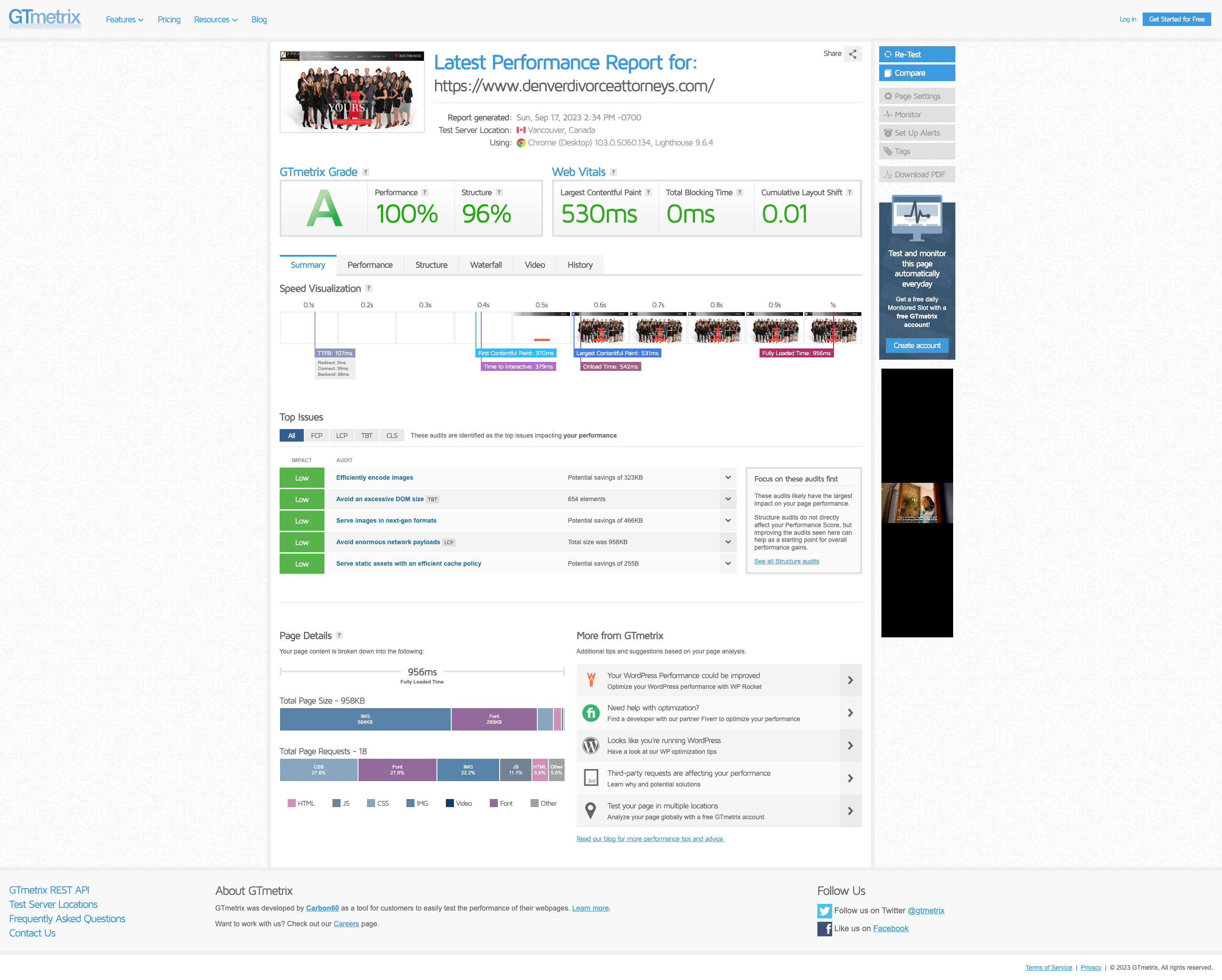Screen dimensions: 1222x980
Task: Click the GTmetrix Grade help question mark
Action: 366,172
